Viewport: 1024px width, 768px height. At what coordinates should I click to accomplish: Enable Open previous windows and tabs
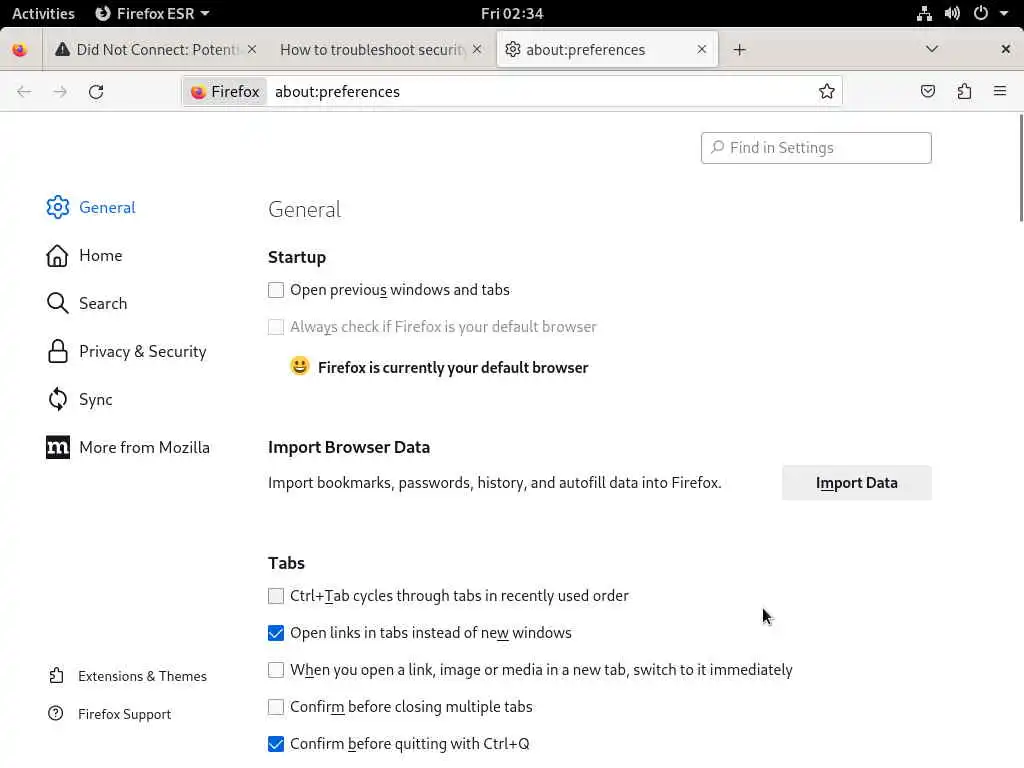276,290
